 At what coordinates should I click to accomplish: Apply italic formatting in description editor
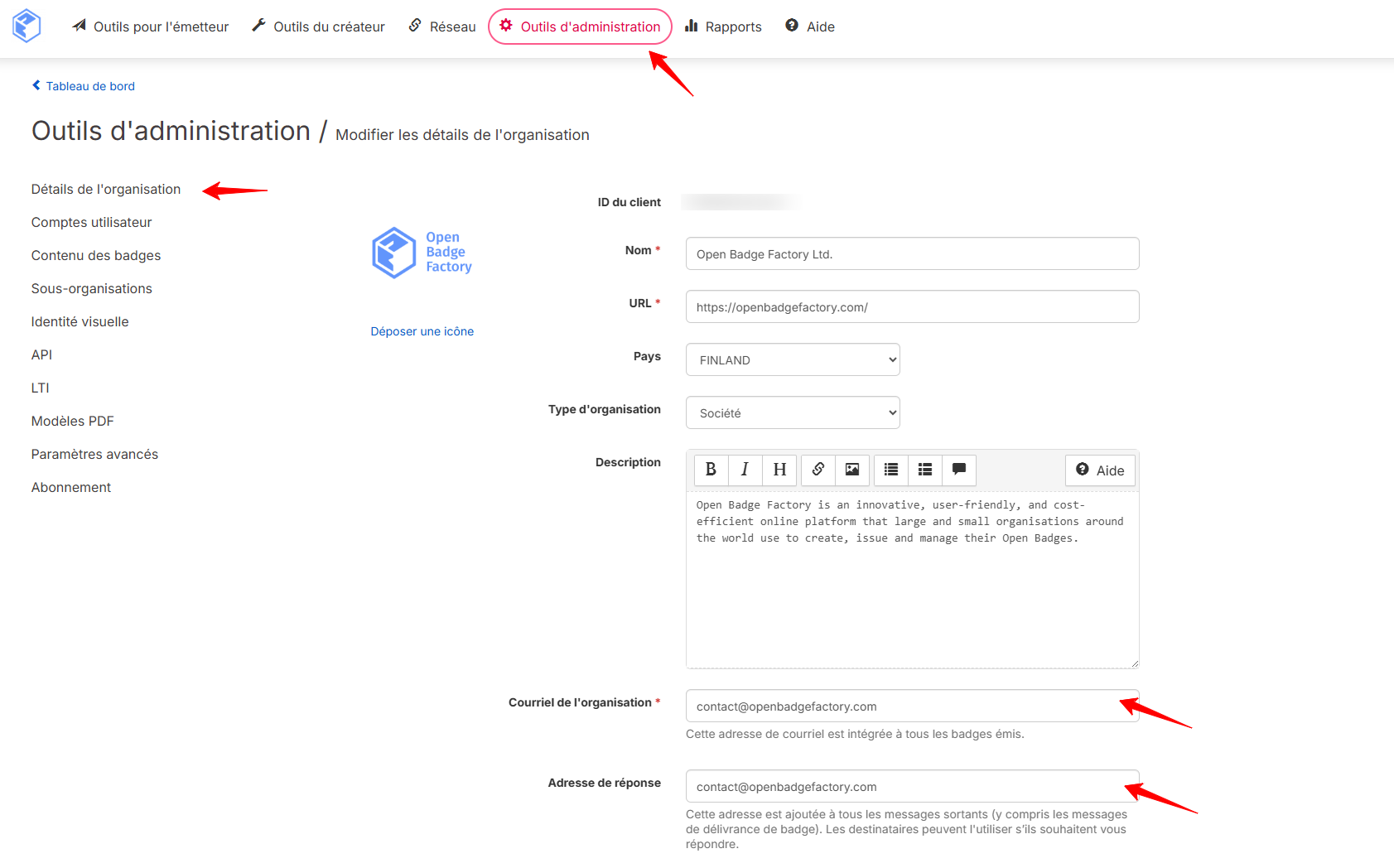(x=745, y=470)
